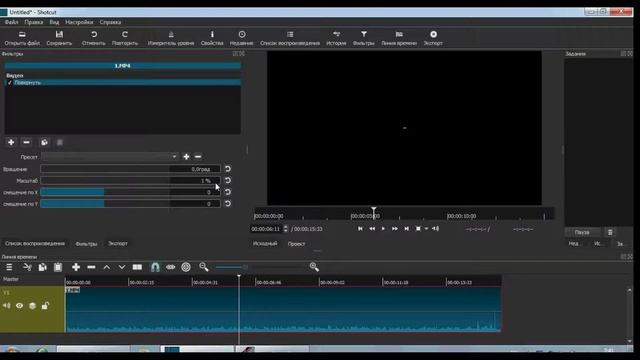The width and height of the screenshot is (640, 360).
Task: Skip to start of clip
Action: coord(360,229)
